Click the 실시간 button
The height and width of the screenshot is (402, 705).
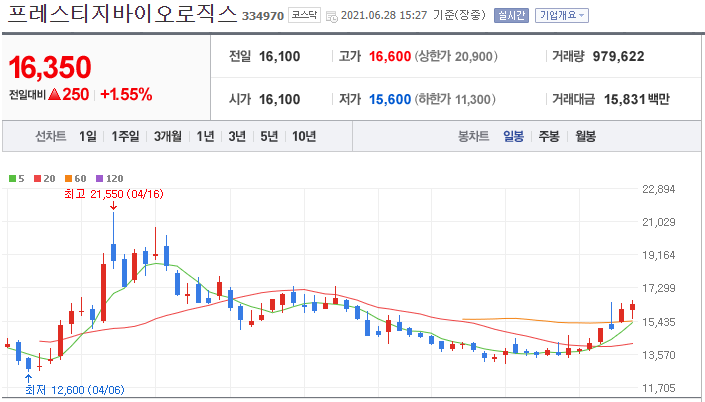coord(511,16)
